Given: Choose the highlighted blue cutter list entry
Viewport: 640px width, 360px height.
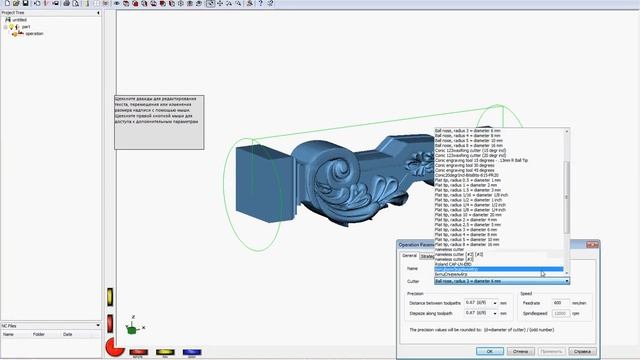Looking at the screenshot, I should pyautogui.click(x=499, y=269).
